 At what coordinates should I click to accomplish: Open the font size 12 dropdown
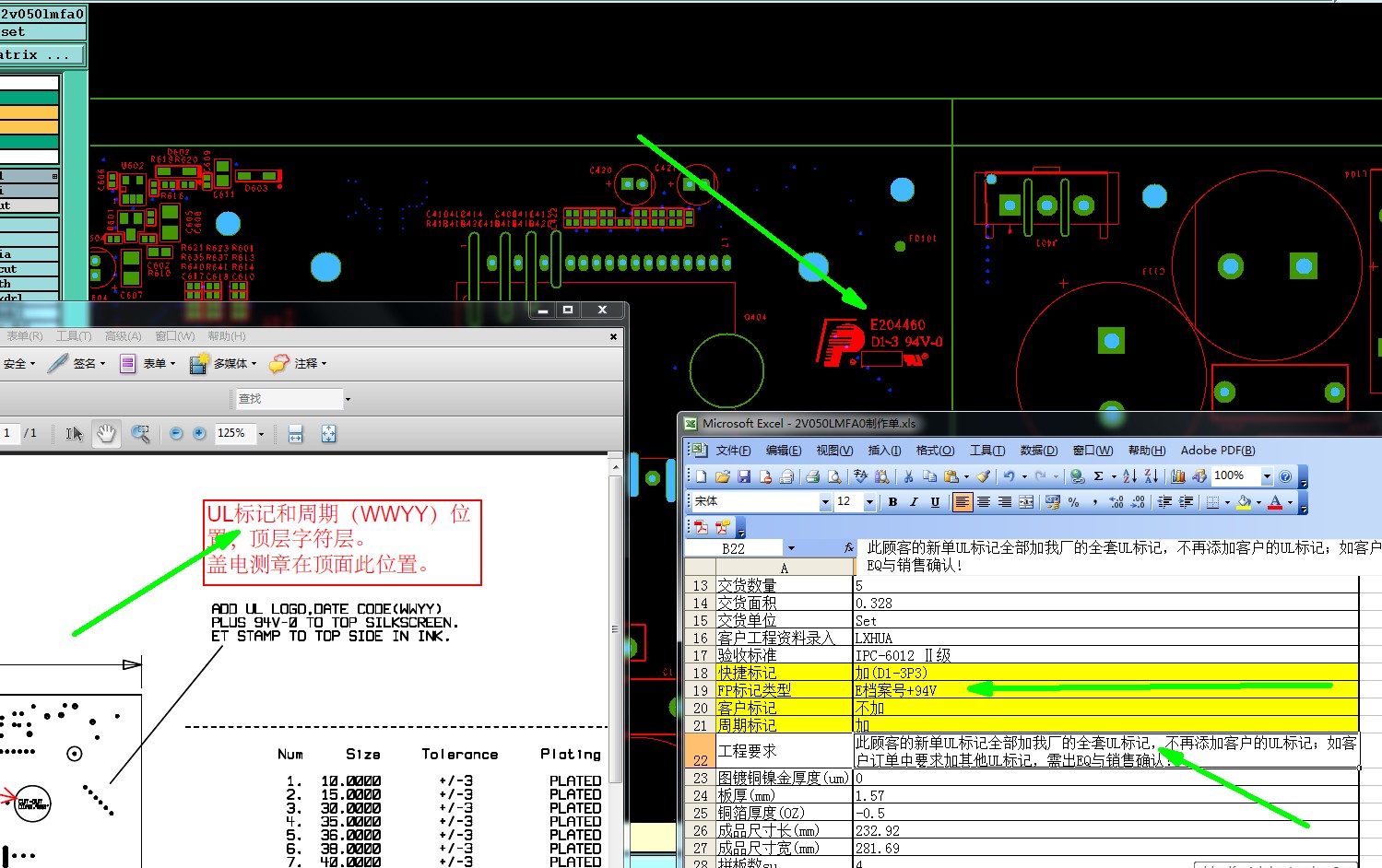click(x=869, y=502)
